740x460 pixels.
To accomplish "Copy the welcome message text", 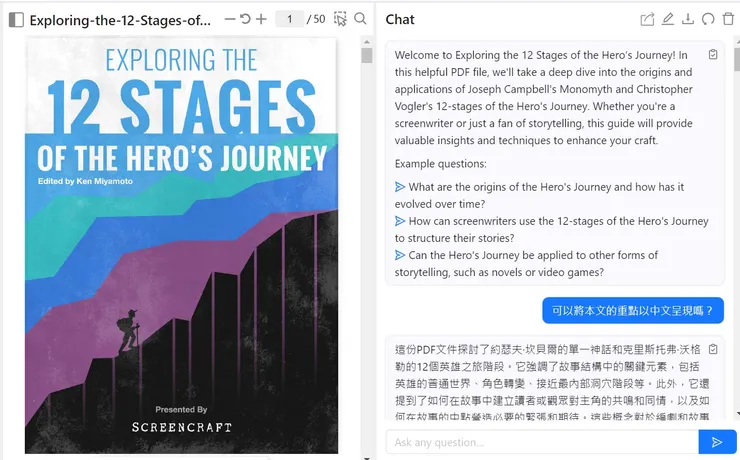I will (713, 55).
